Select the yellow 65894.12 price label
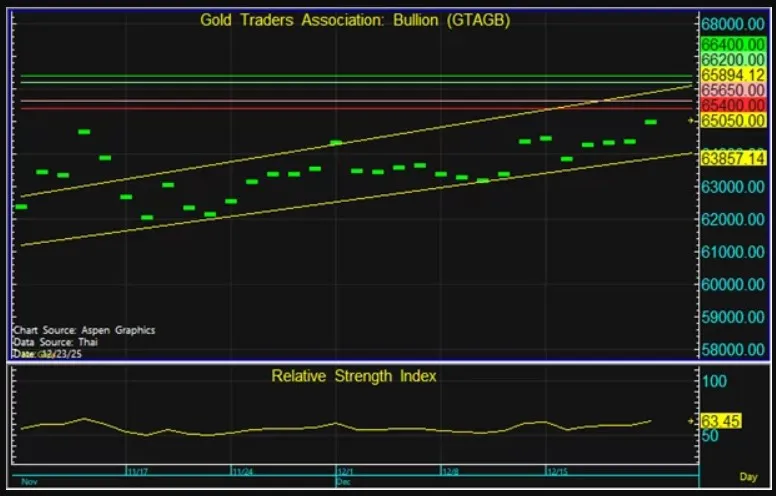 [733, 75]
